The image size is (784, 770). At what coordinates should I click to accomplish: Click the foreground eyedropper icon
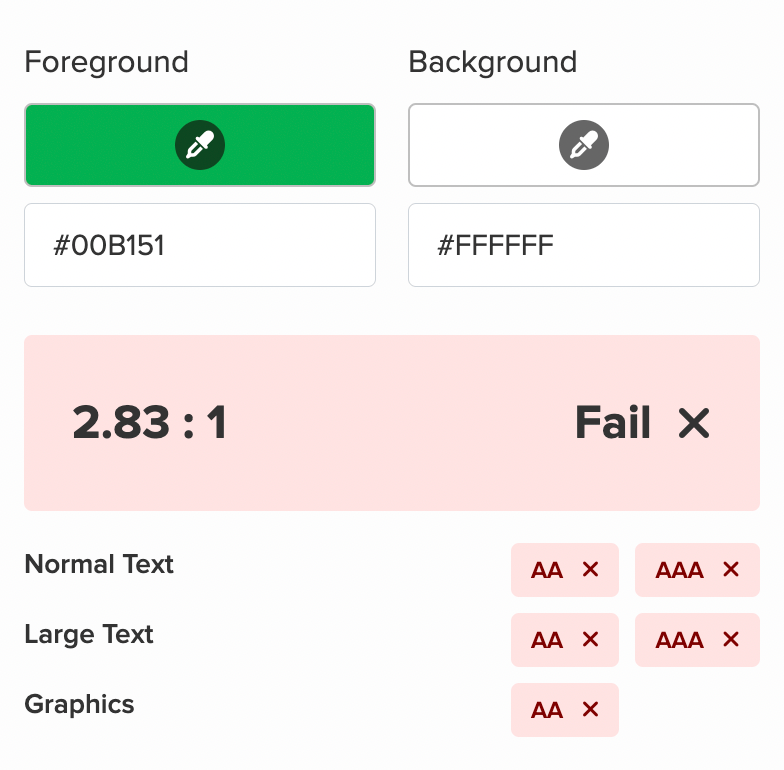tap(200, 145)
